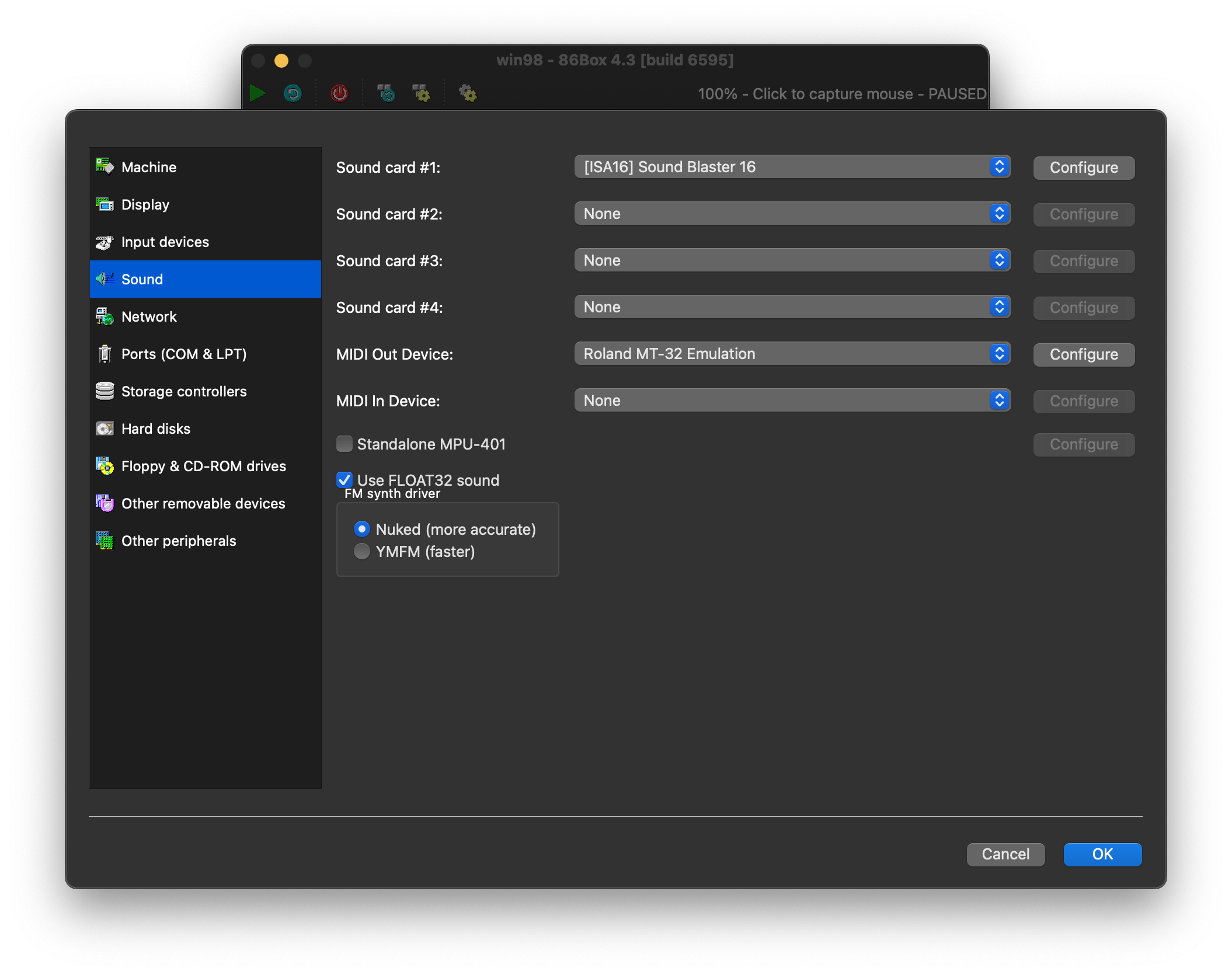The height and width of the screenshot is (975, 1232).
Task: Select the YMFM (faster) radio option
Action: click(x=362, y=551)
